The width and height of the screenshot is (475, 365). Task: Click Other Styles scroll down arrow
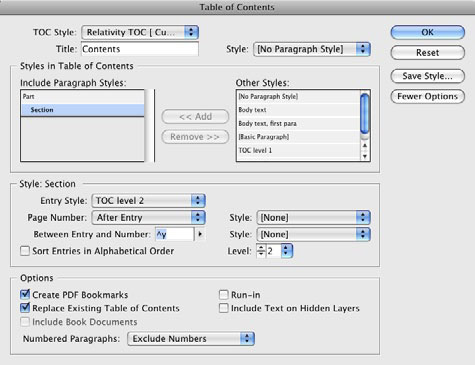(365, 156)
